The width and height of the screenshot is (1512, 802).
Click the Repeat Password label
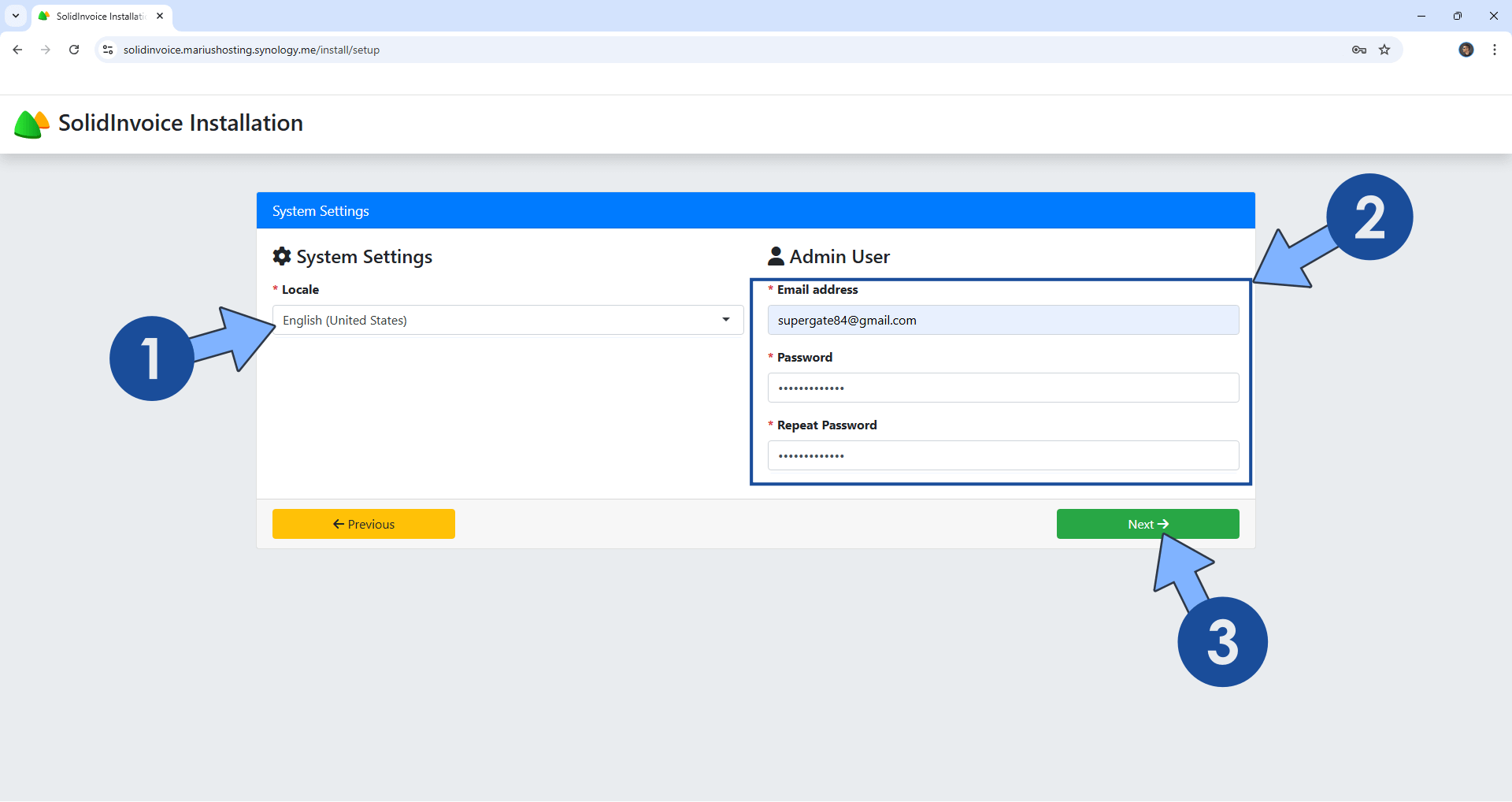(827, 425)
